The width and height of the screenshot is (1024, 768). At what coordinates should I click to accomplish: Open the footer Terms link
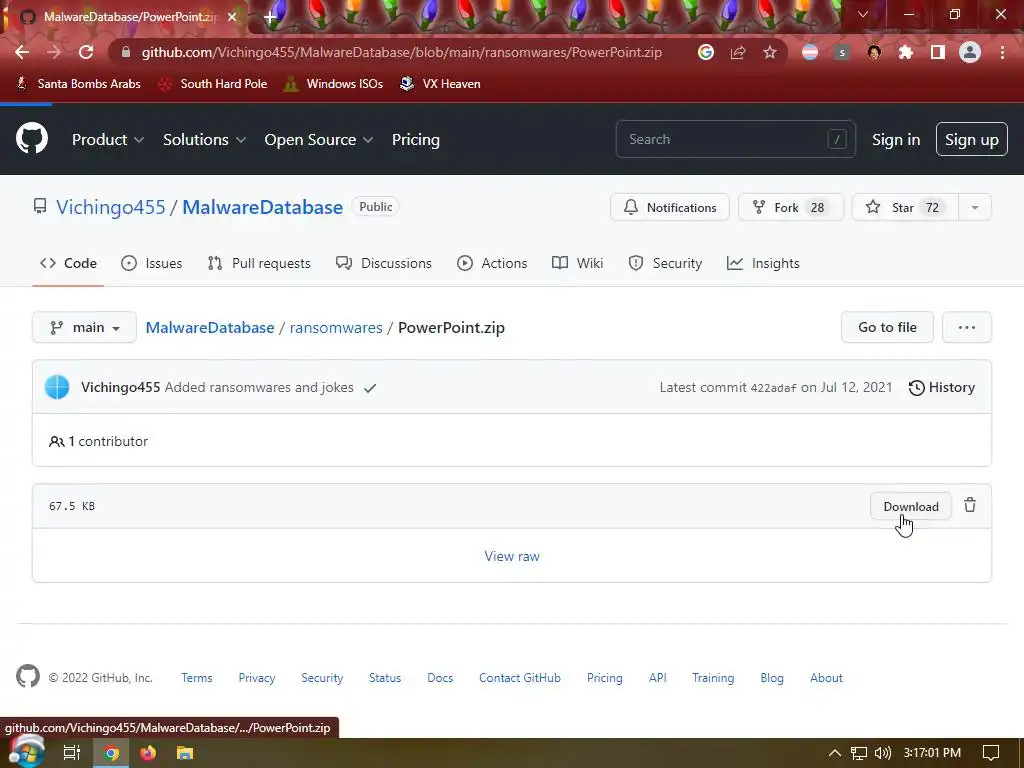coord(197,678)
